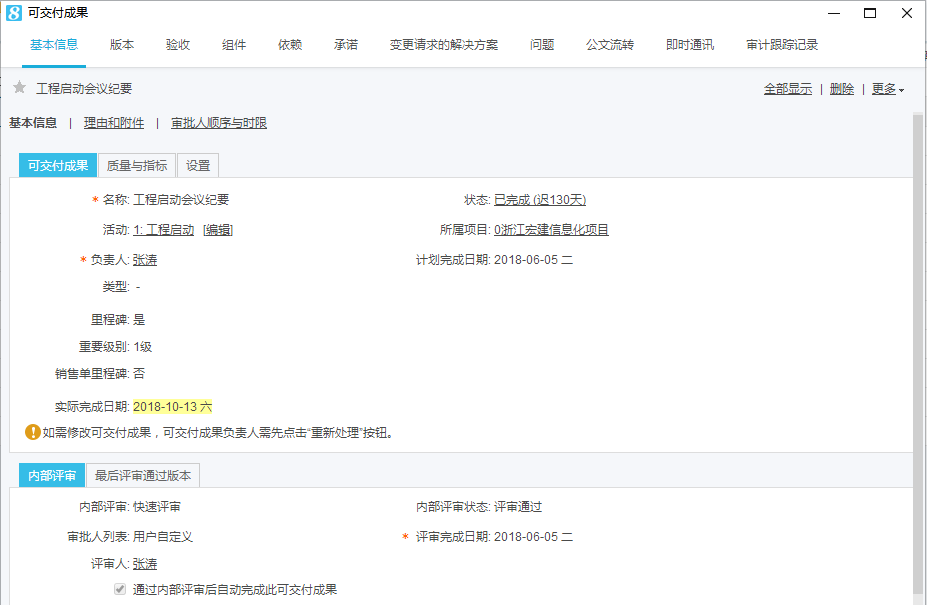Click the app logo icon in title bar
Screen dimensions: 927x605
tap(13, 13)
